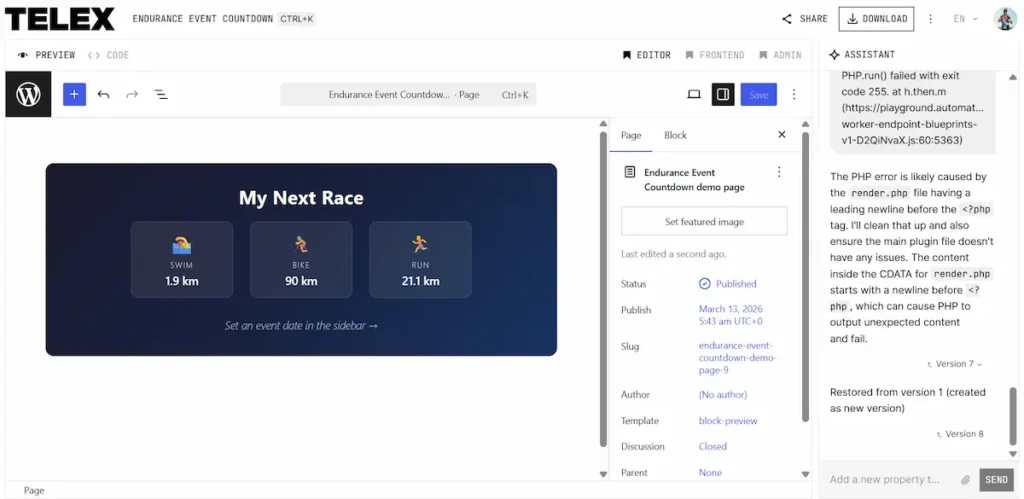The width and height of the screenshot is (1024, 499).
Task: Click the assistant chat scrollbar thumb
Action: click(x=1013, y=417)
